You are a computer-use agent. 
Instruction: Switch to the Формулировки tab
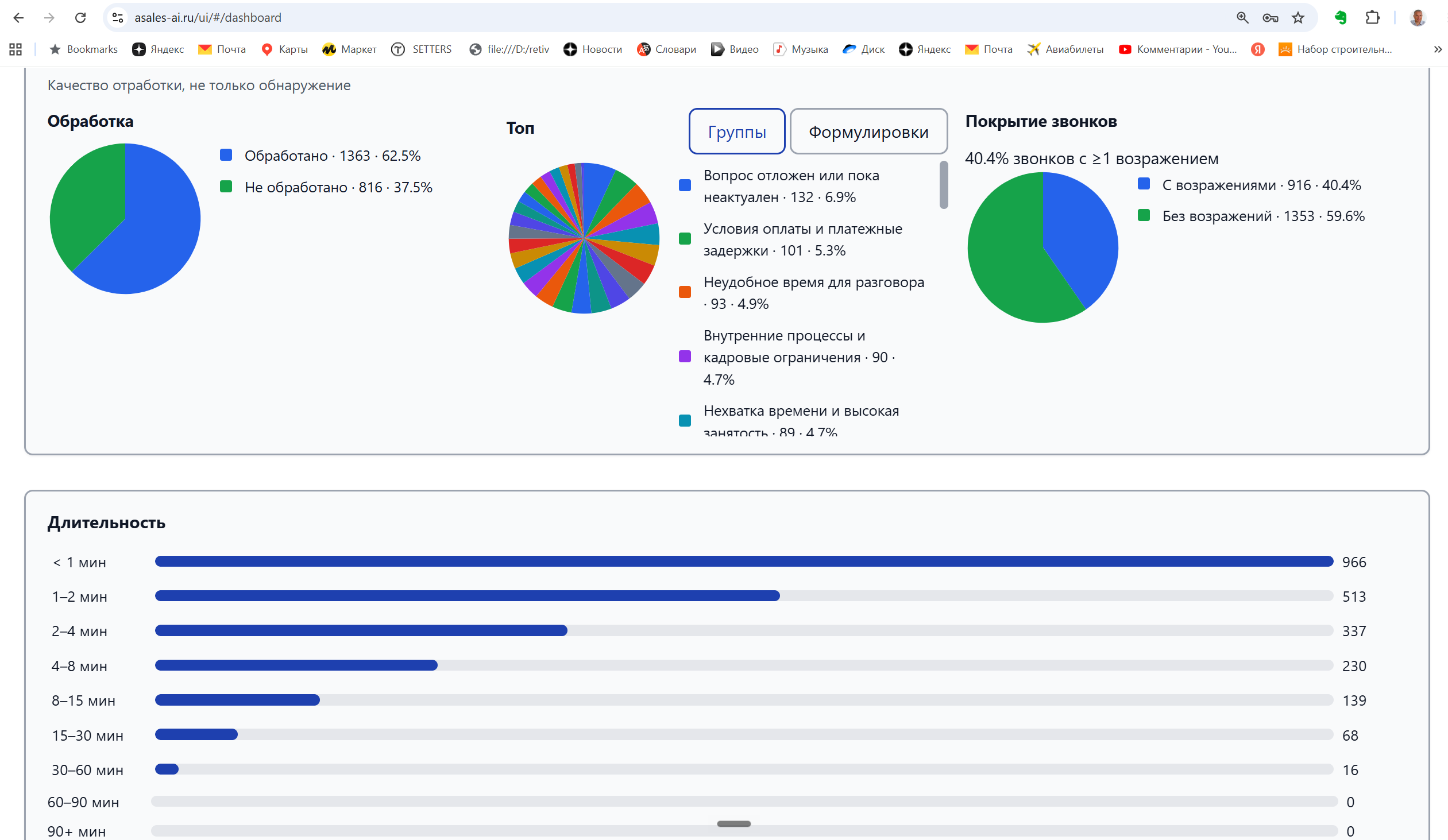pyautogui.click(x=868, y=131)
